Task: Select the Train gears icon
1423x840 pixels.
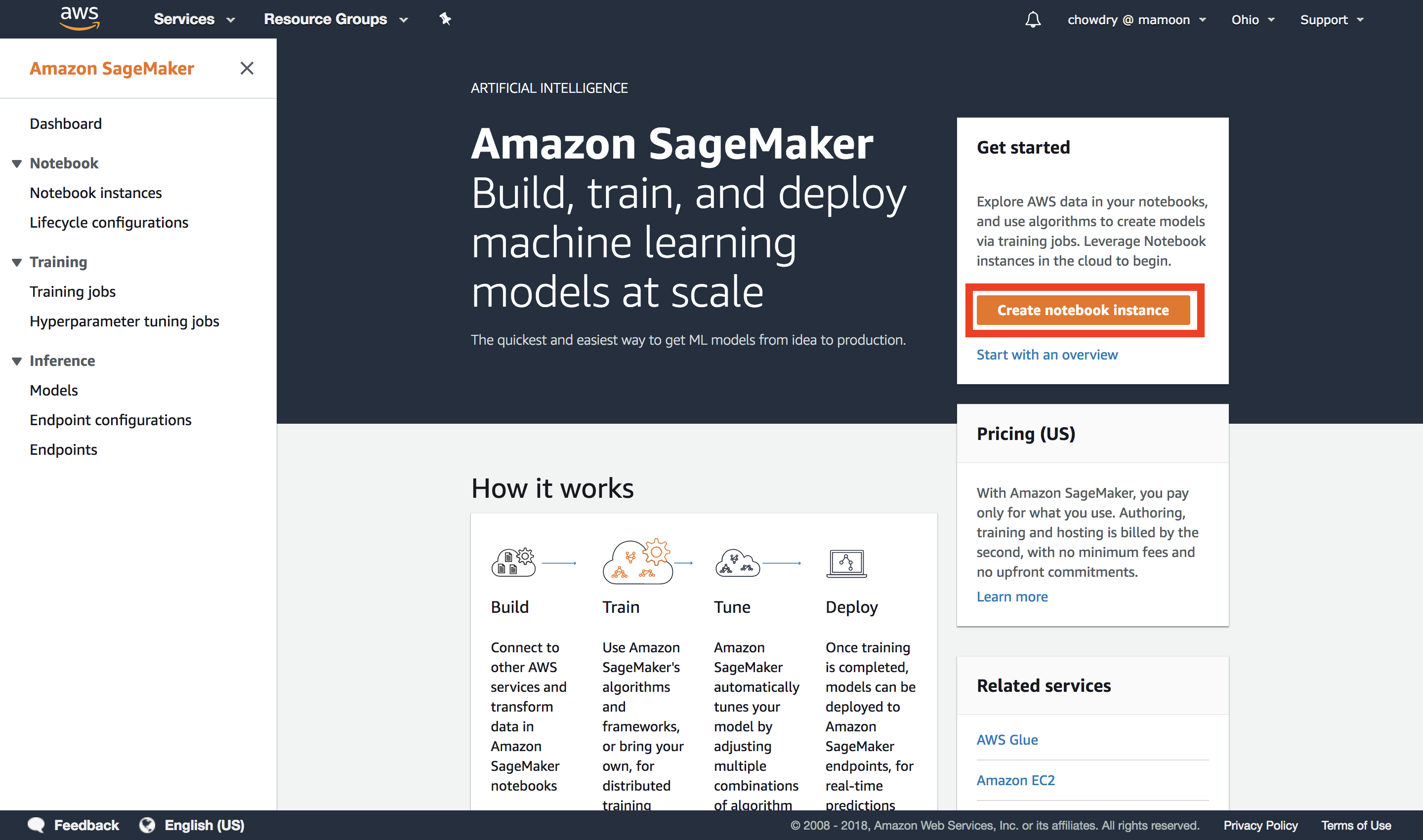Action: [638, 561]
